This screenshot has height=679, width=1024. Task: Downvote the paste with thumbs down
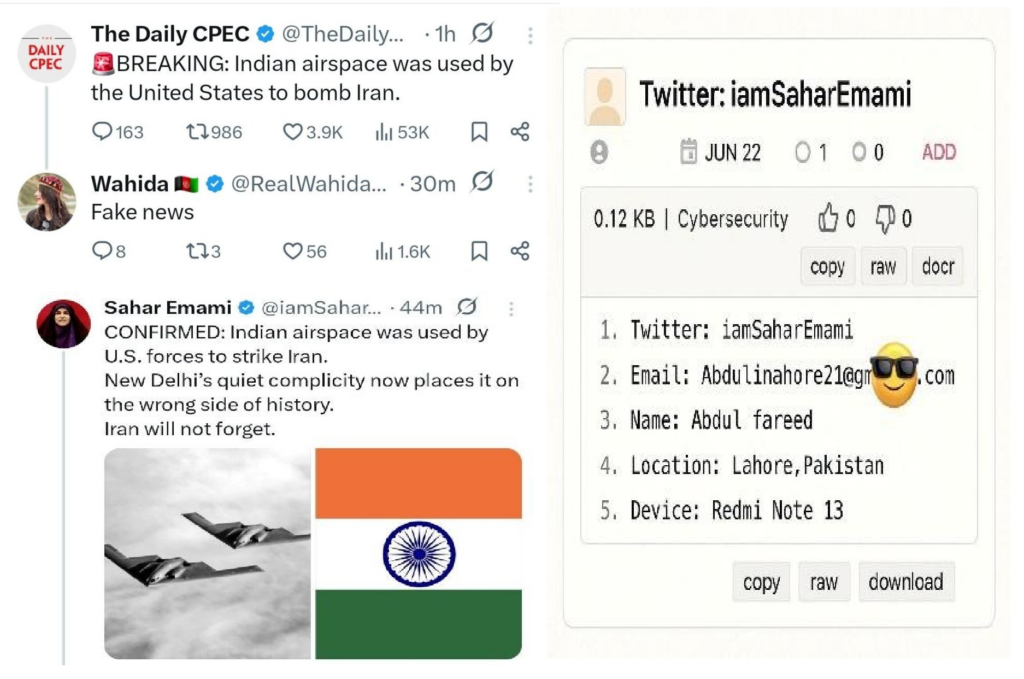(x=886, y=218)
